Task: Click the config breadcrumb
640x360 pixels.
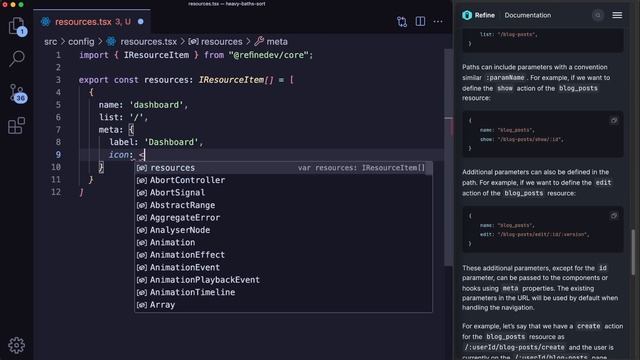Action: click(x=81, y=42)
